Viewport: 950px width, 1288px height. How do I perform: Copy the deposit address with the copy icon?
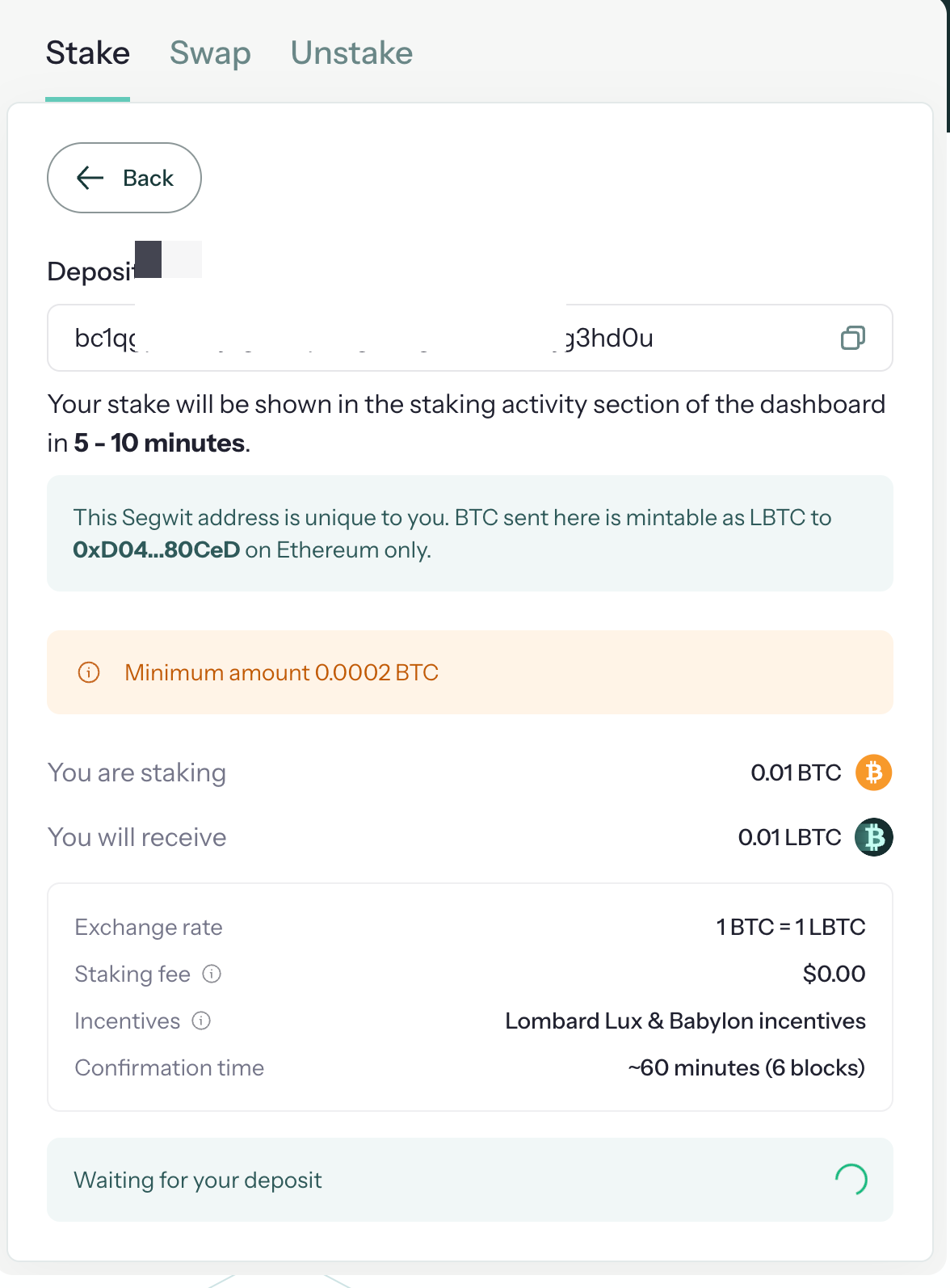tap(852, 338)
